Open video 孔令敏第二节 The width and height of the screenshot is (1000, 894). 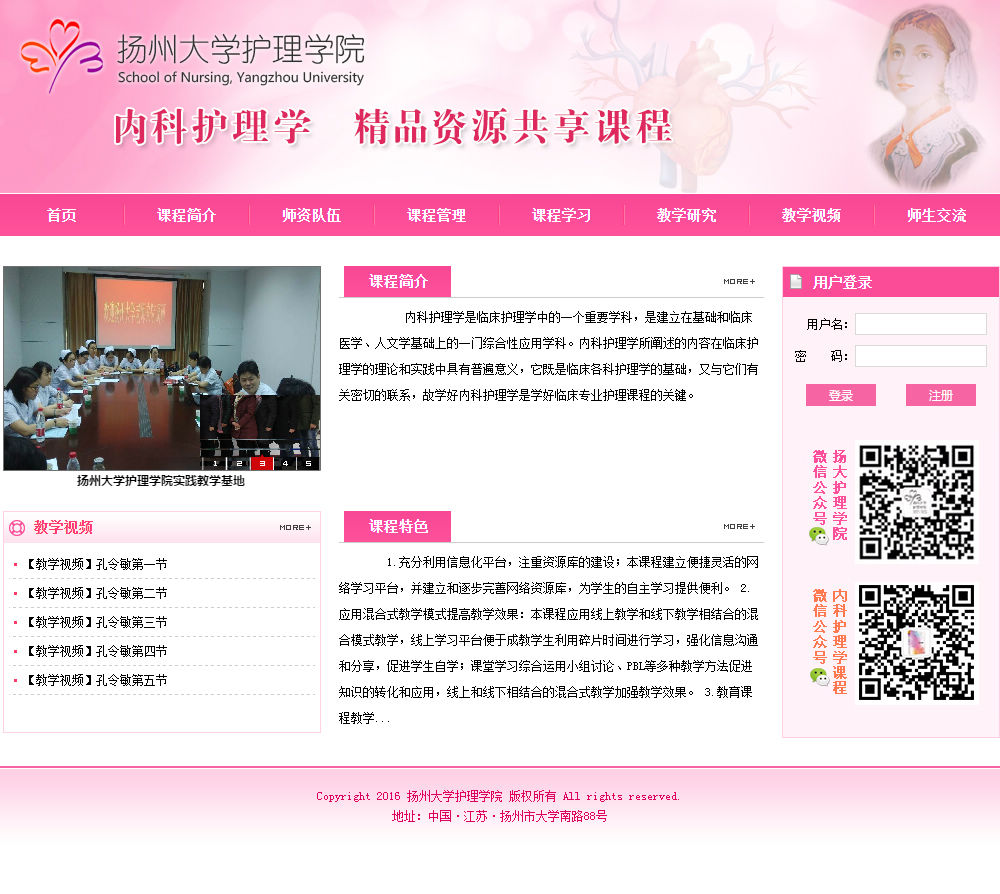[97, 593]
